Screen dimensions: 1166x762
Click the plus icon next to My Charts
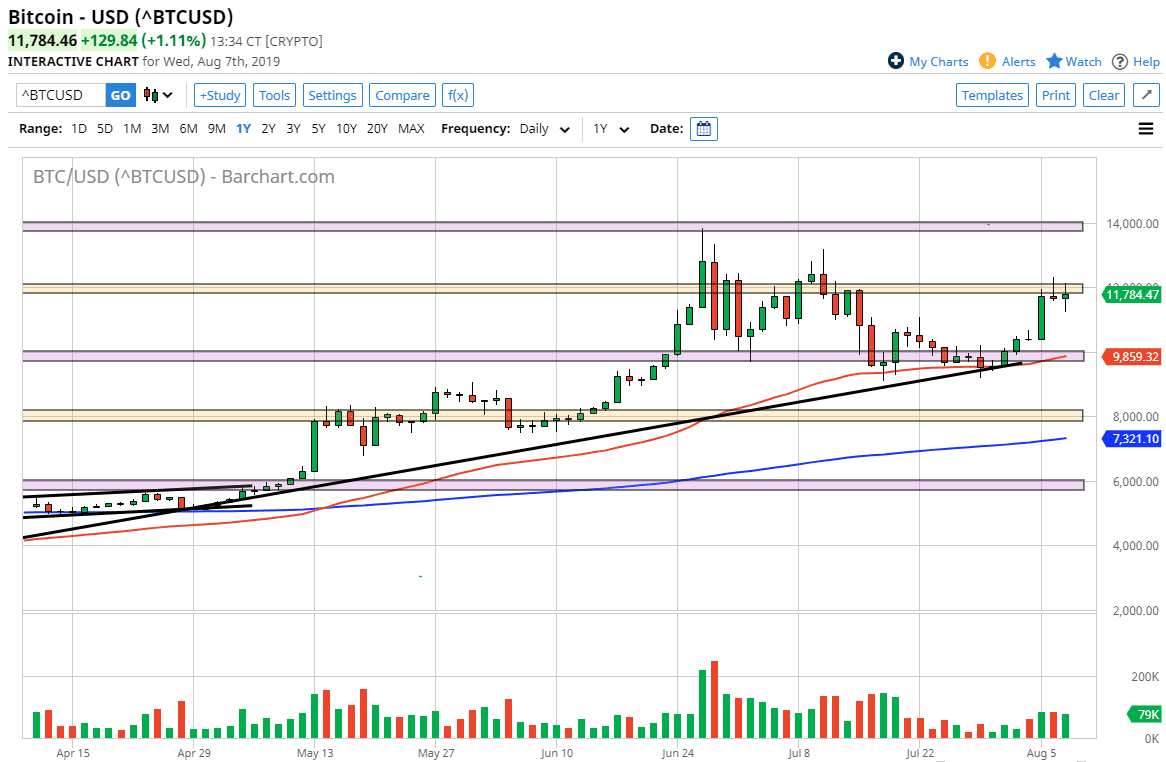pyautogui.click(x=894, y=61)
